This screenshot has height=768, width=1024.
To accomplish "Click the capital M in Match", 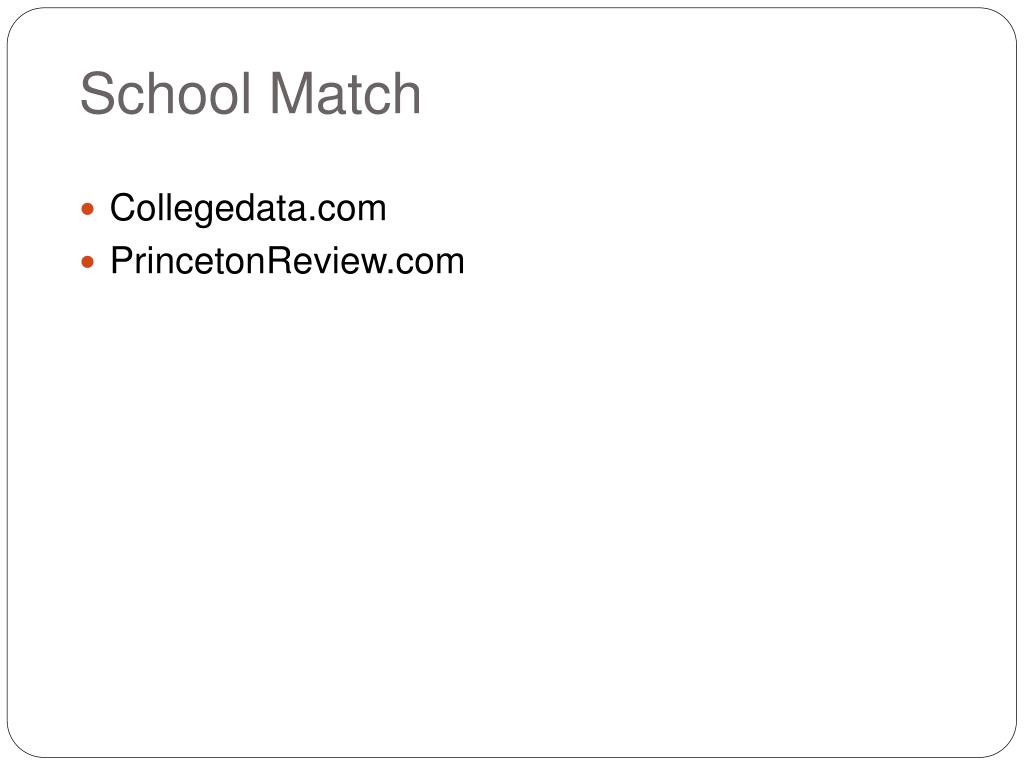I will [x=289, y=93].
